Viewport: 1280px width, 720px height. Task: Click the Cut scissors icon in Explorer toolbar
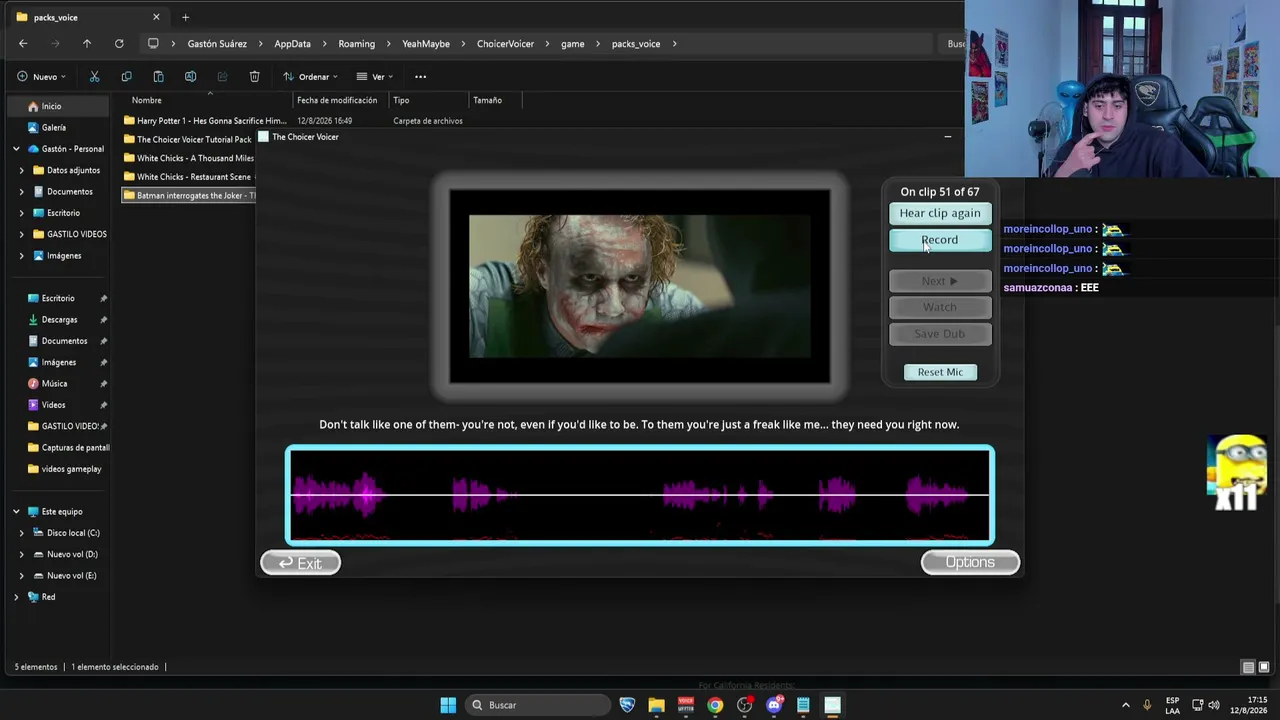94,76
